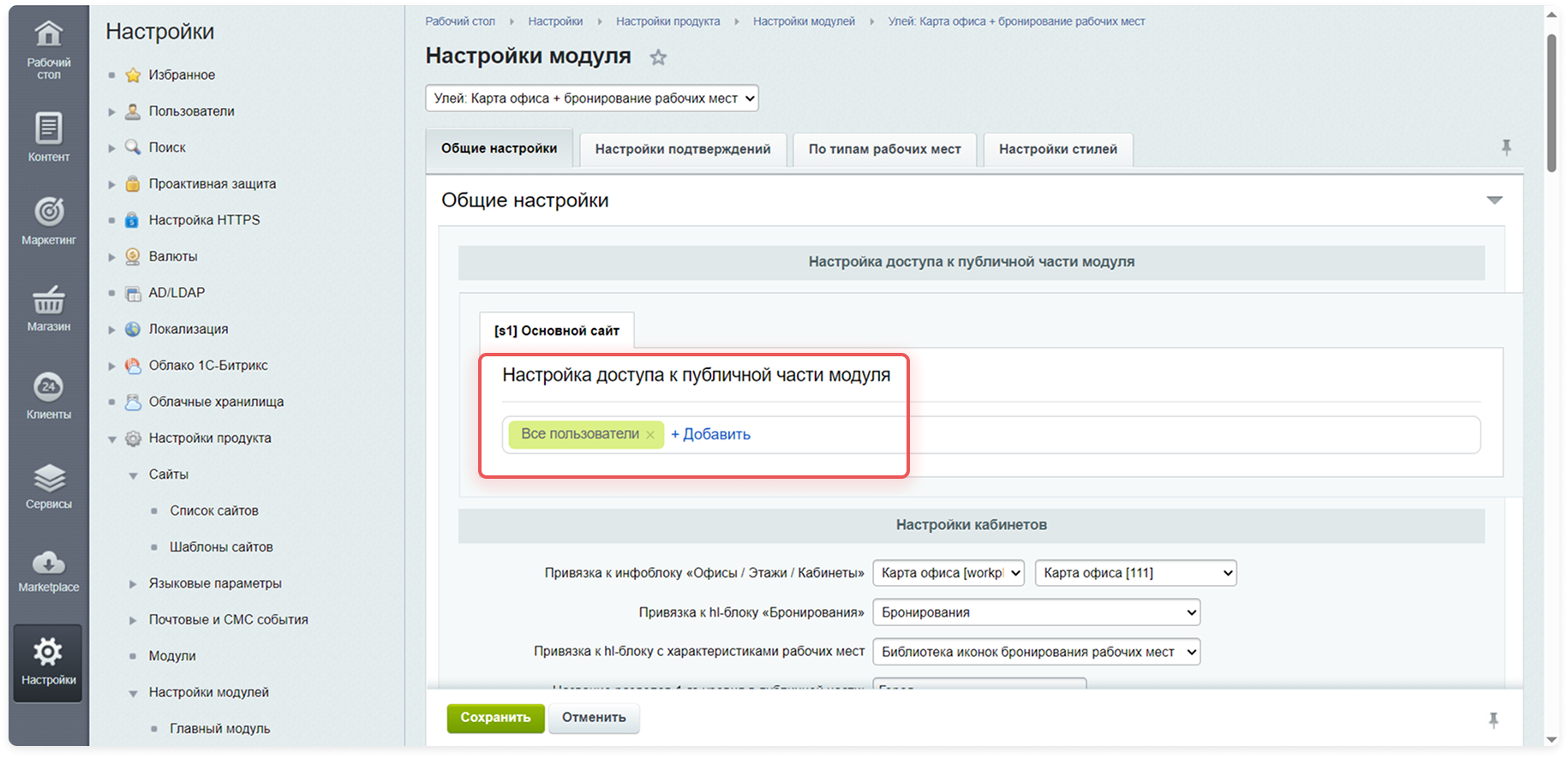Open the Клиенты sidebar section
Viewport: 1568px width, 758px height.
[x=48, y=395]
